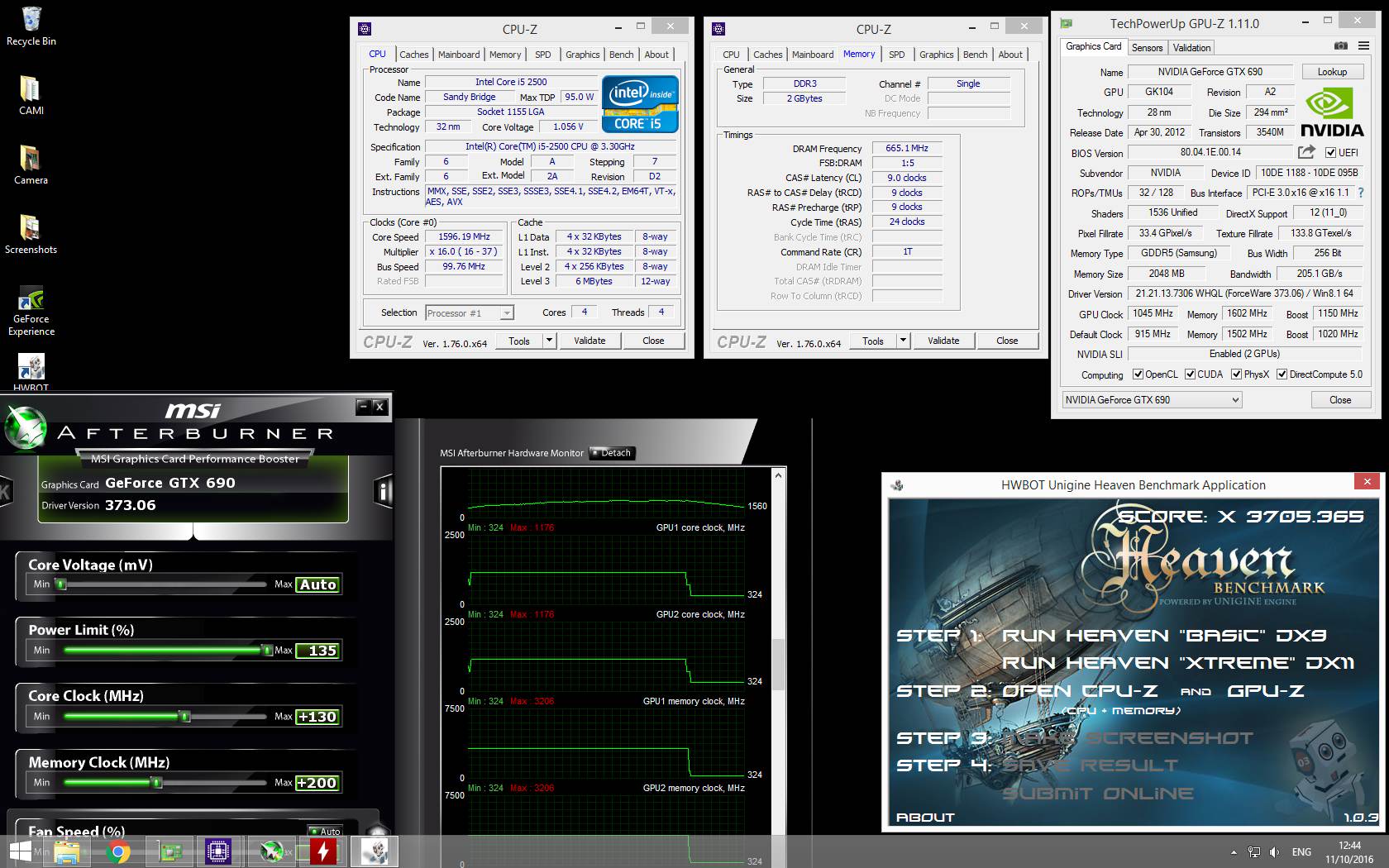Launch HWBOT desktop shortcut

click(x=31, y=373)
